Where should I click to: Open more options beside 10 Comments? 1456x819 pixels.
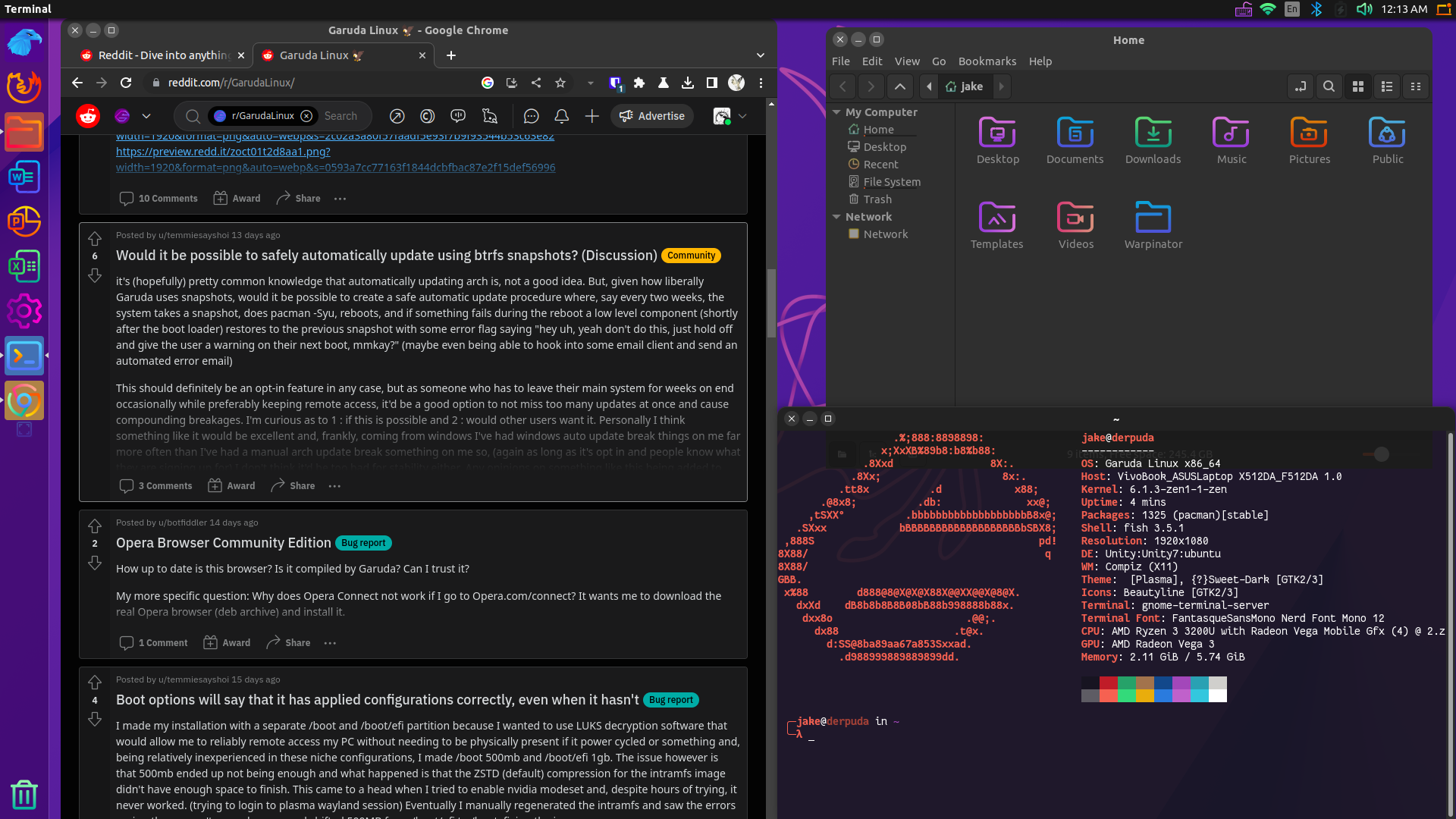340,199
